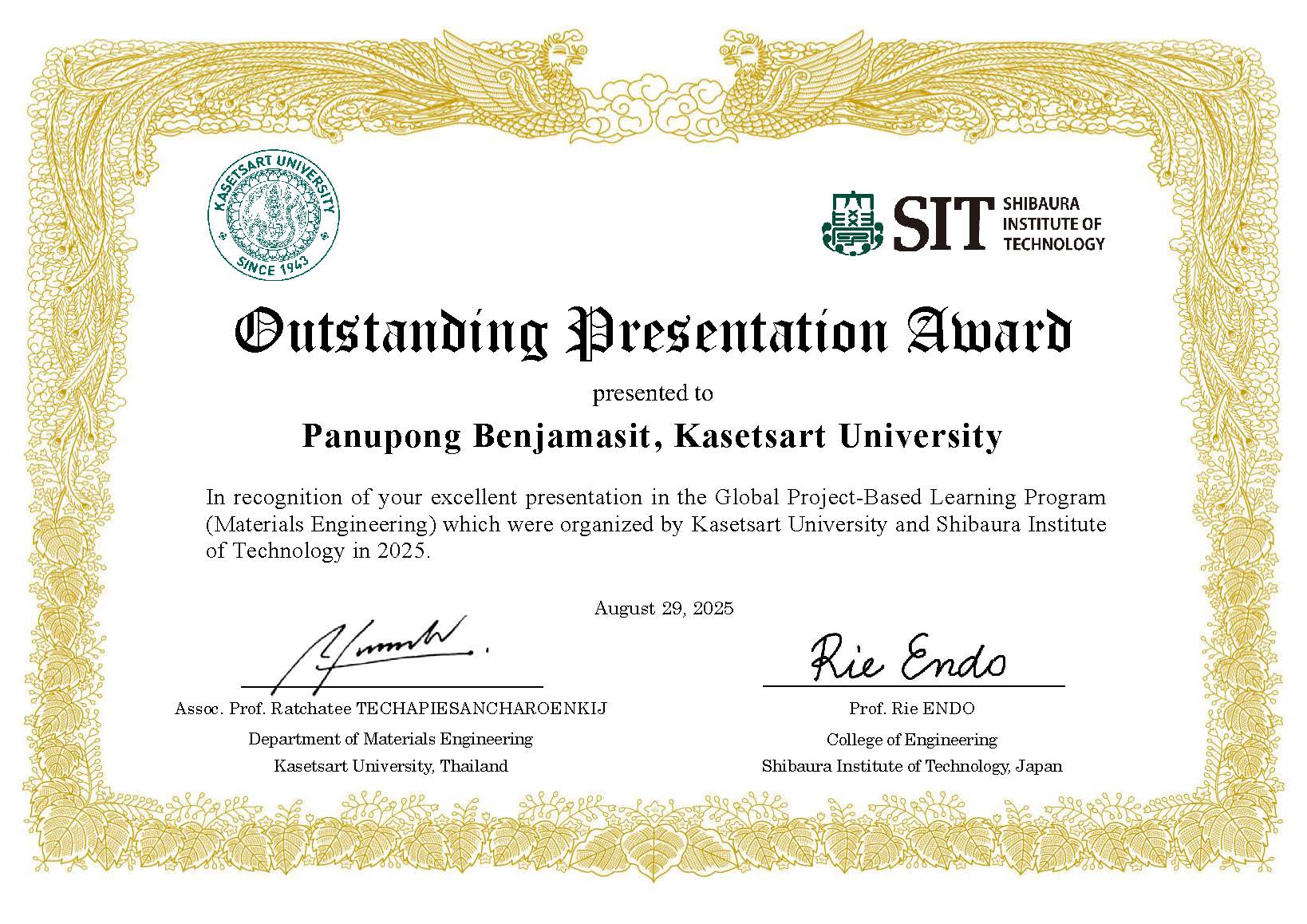The height and width of the screenshot is (924, 1307).
Task: Click the College of Engineering line
Action: [912, 740]
